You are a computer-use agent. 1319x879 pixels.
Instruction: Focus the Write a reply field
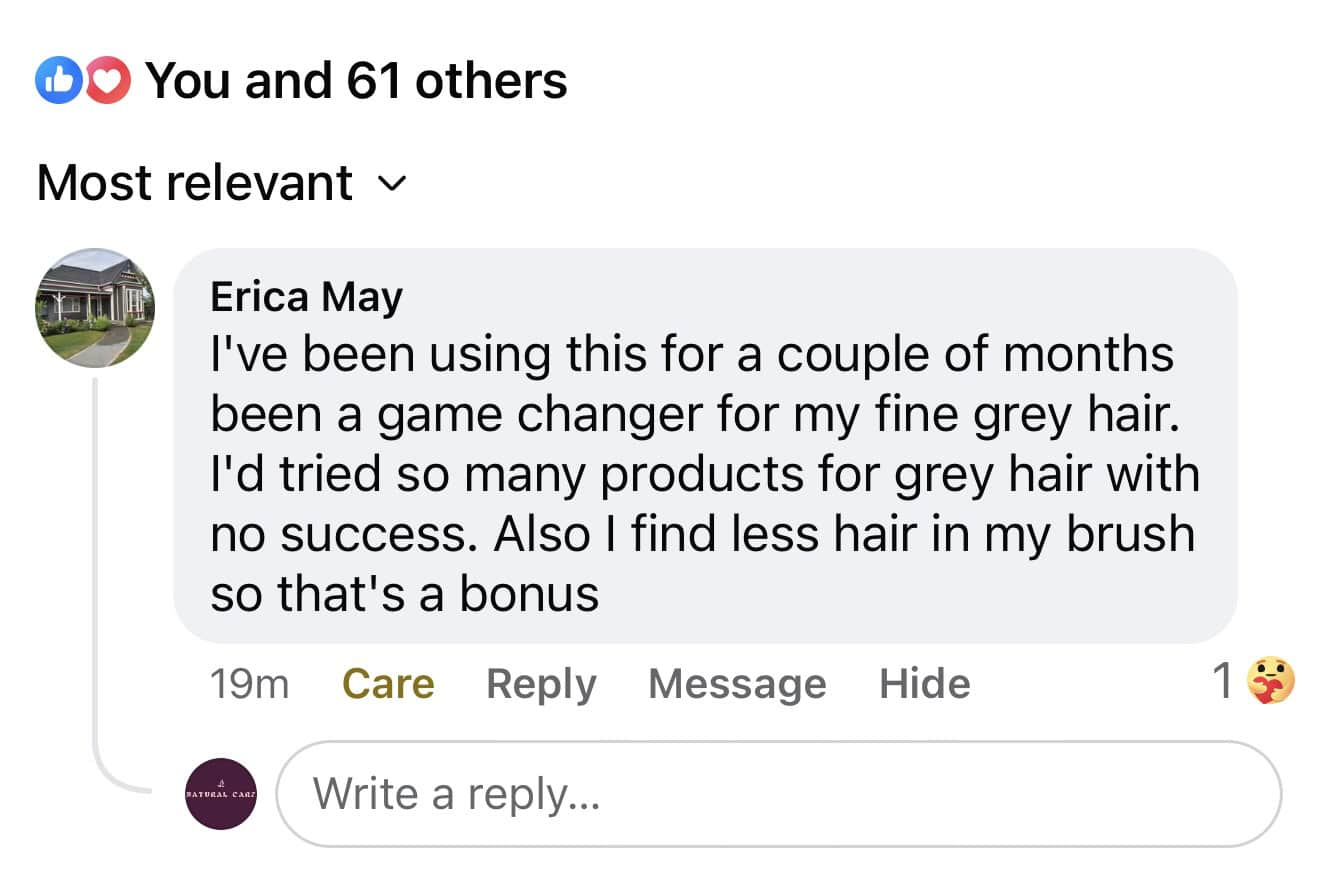778,794
